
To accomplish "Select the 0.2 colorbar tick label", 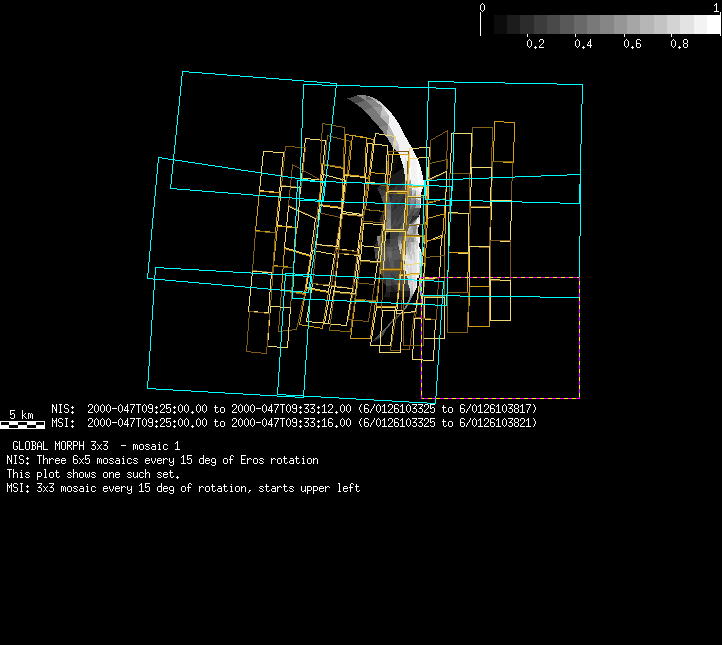I will pos(535,44).
